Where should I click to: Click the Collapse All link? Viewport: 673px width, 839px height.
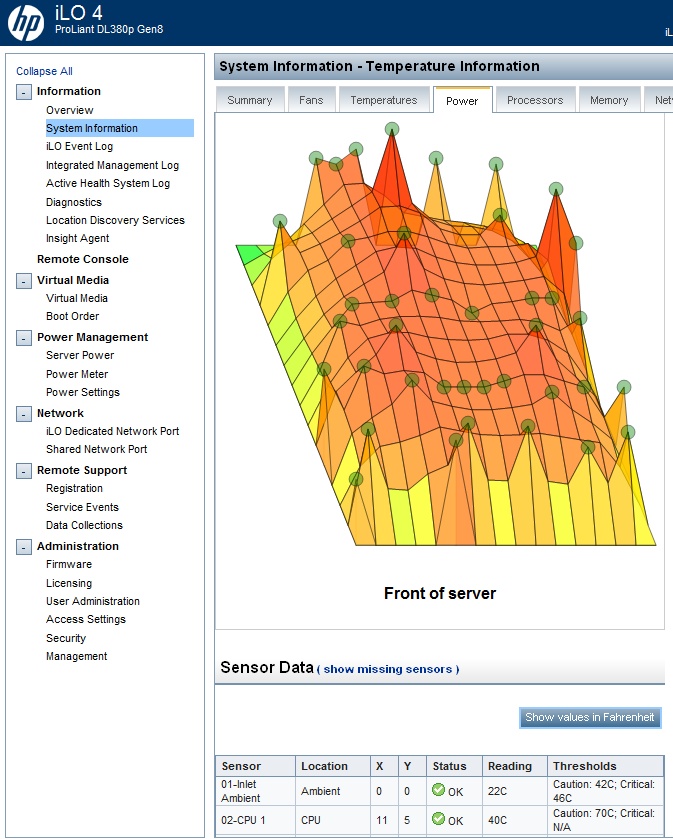click(x=44, y=71)
